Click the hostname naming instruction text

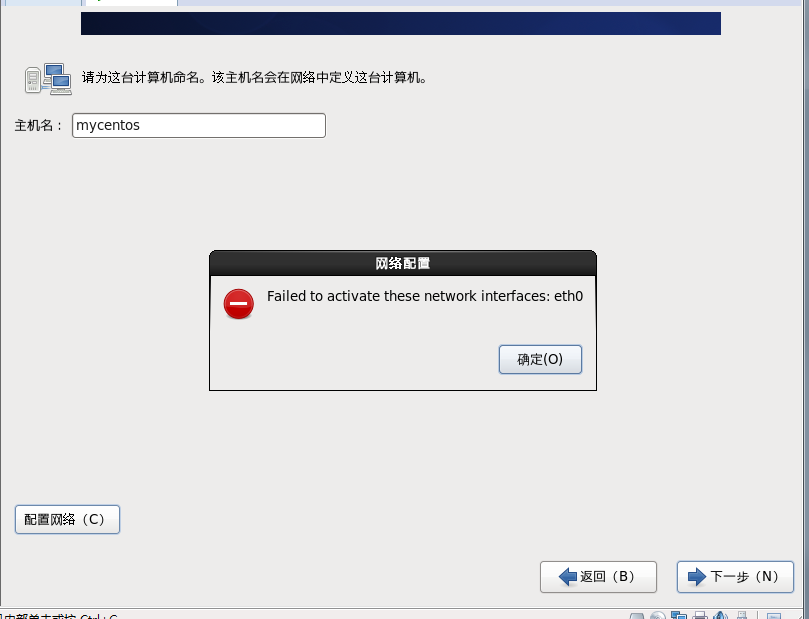coord(254,77)
